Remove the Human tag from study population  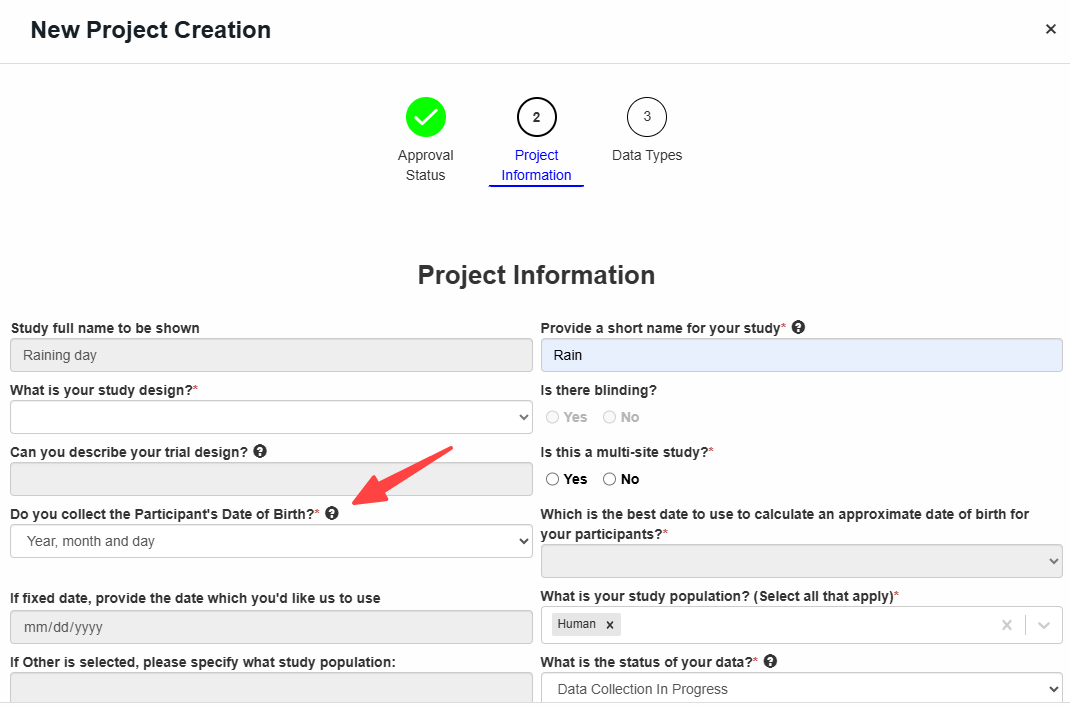(610, 624)
